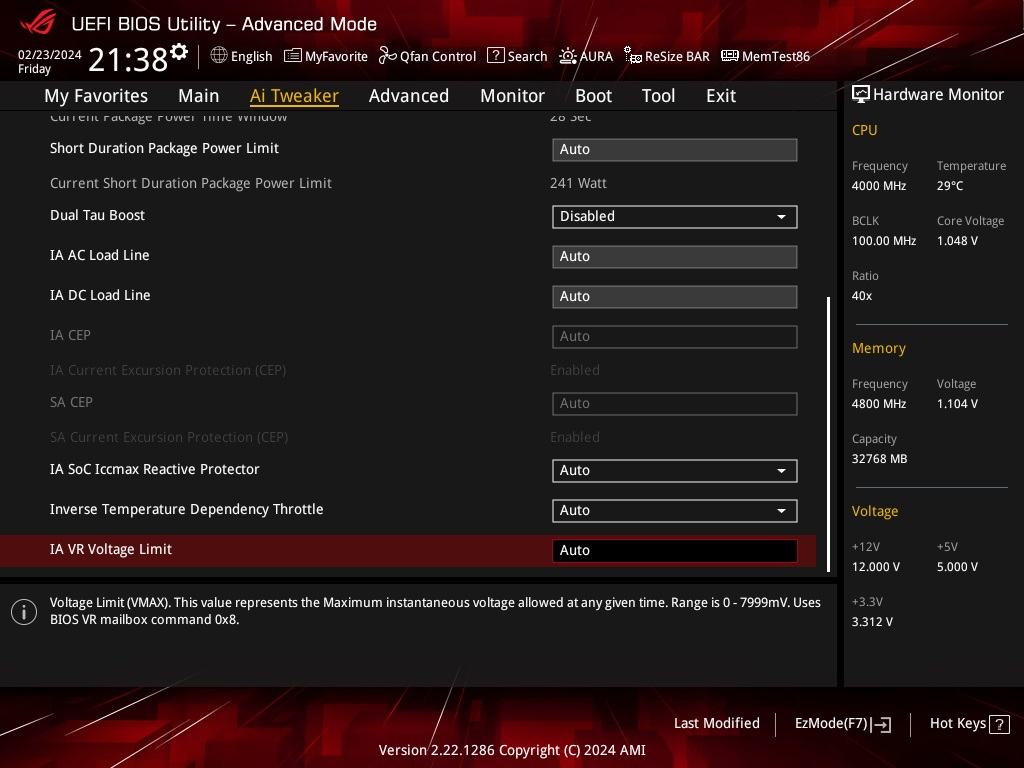The height and width of the screenshot is (768, 1024).
Task: Switch to My Favorites tab
Action: 96,95
